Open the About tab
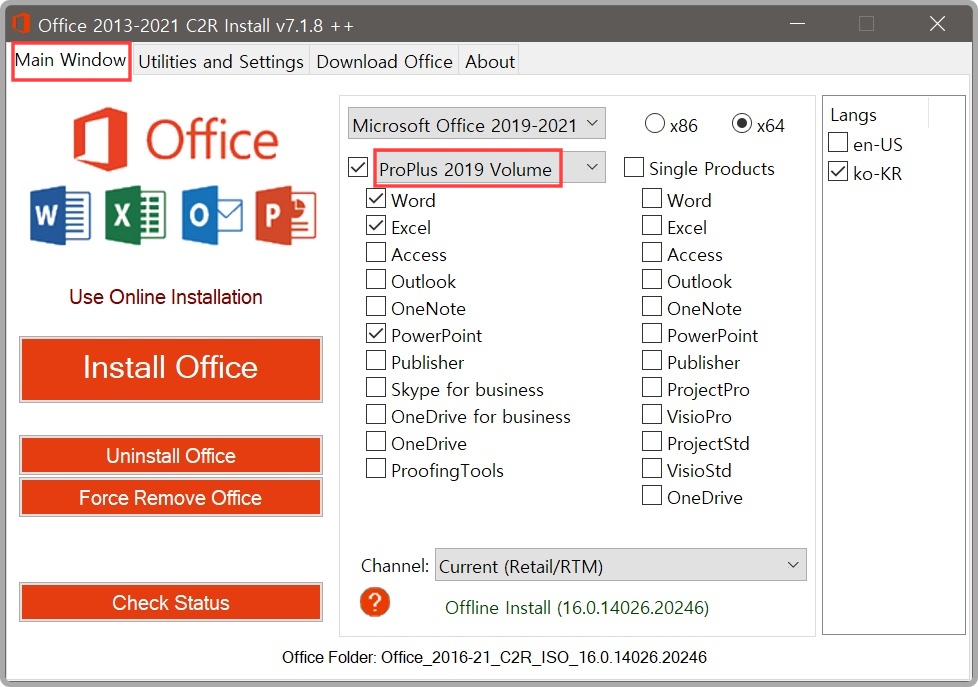The width and height of the screenshot is (978, 687). [x=490, y=61]
